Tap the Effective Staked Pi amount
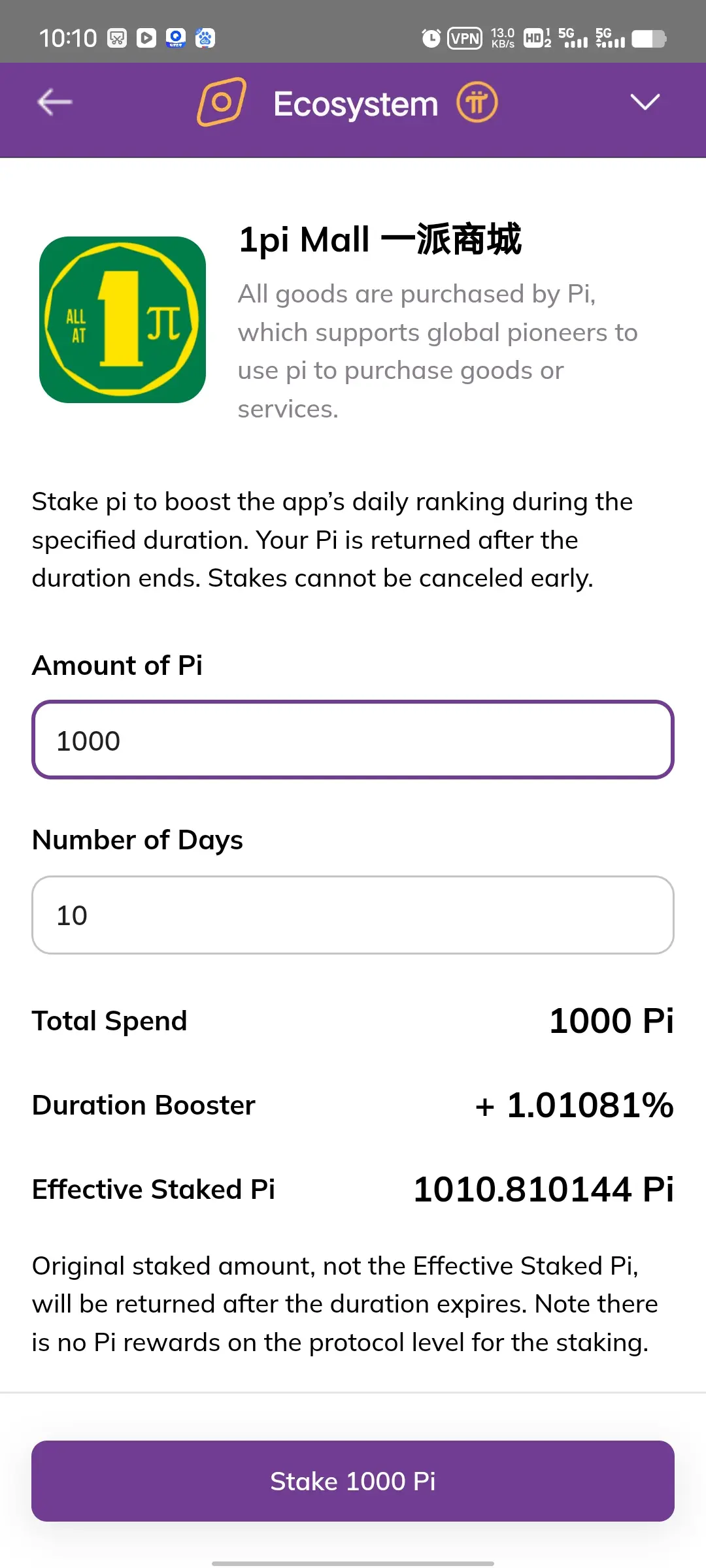 point(543,1189)
